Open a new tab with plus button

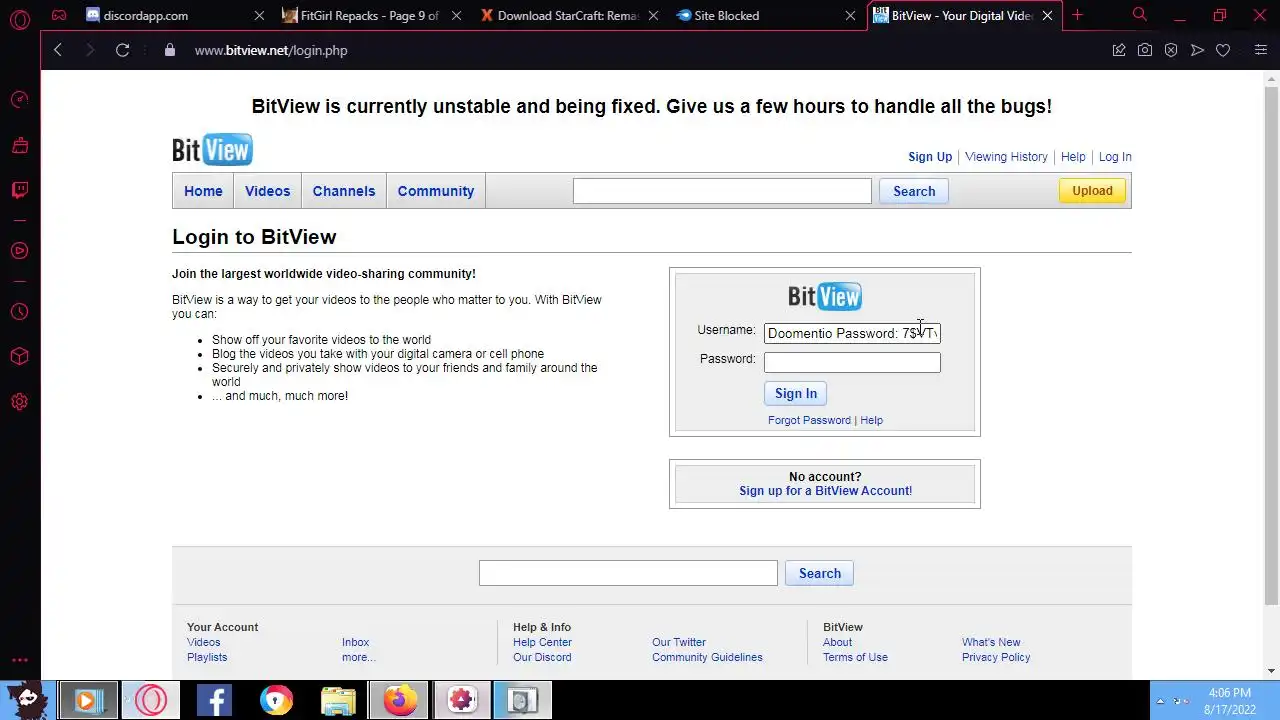click(x=1077, y=15)
